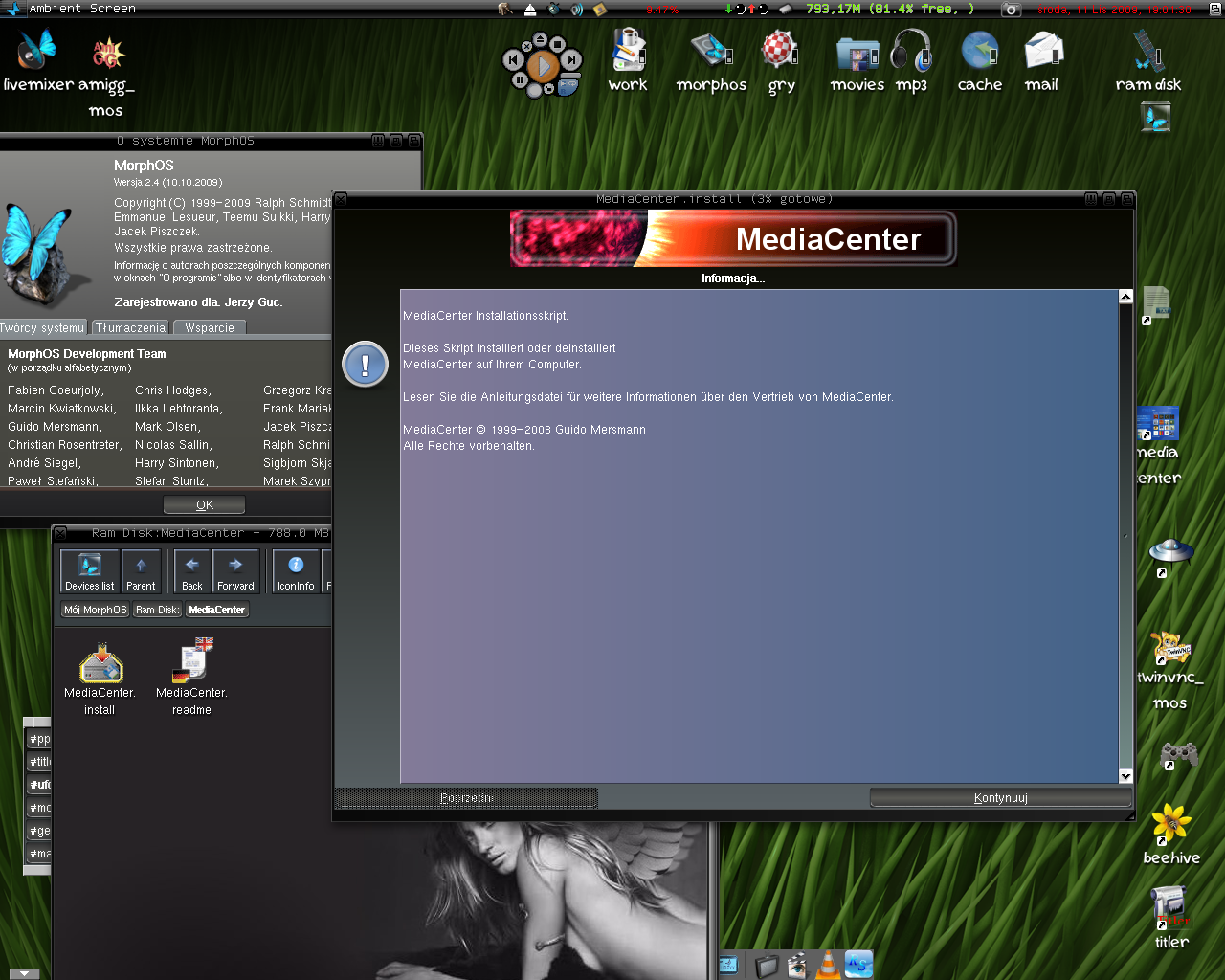The image size is (1225, 980).
Task: Click the installer text scrollbar down arrow
Action: coord(1125,776)
